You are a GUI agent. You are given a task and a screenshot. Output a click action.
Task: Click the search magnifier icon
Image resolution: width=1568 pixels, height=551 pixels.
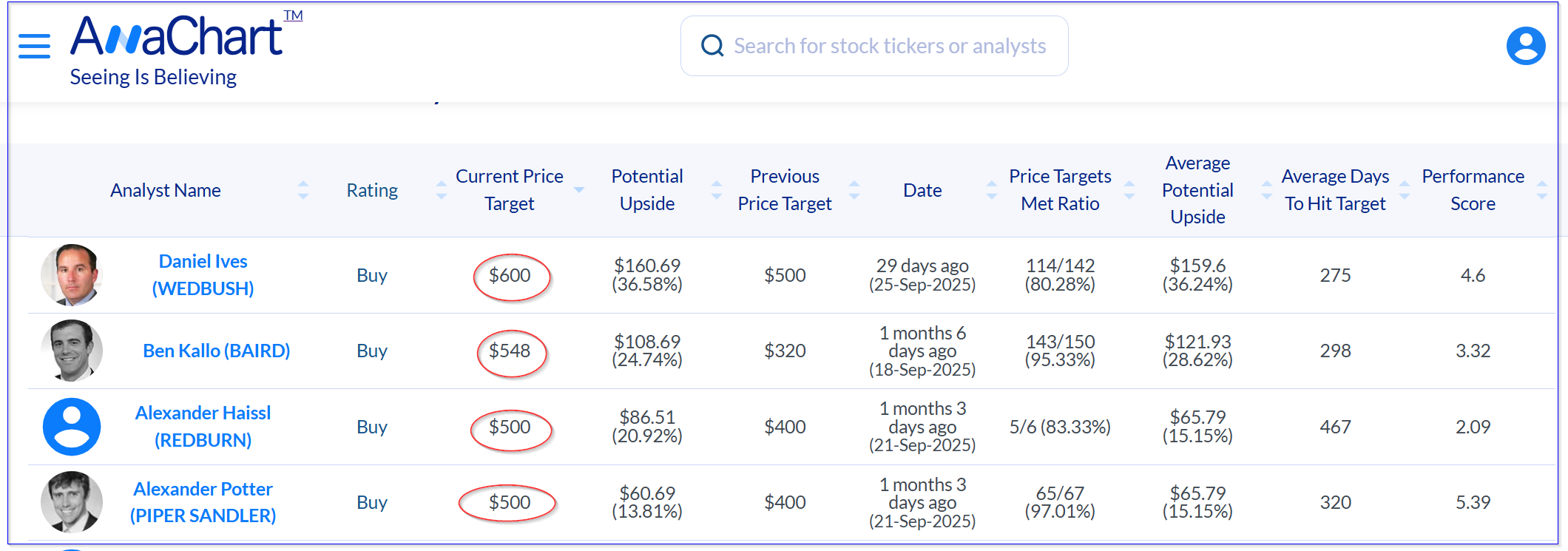coord(712,46)
